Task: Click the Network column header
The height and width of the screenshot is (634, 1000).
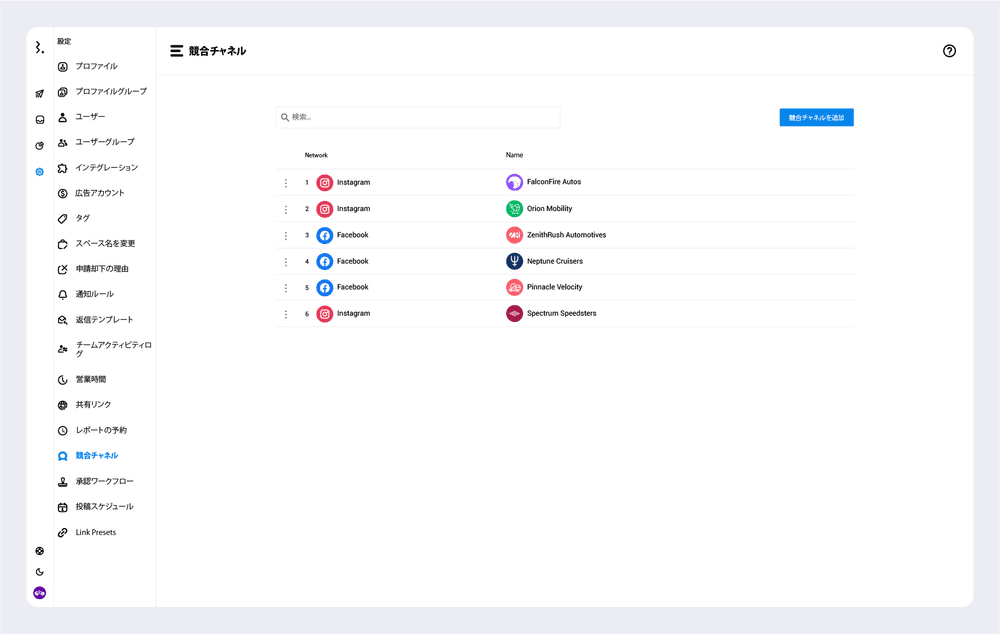Action: [x=316, y=155]
